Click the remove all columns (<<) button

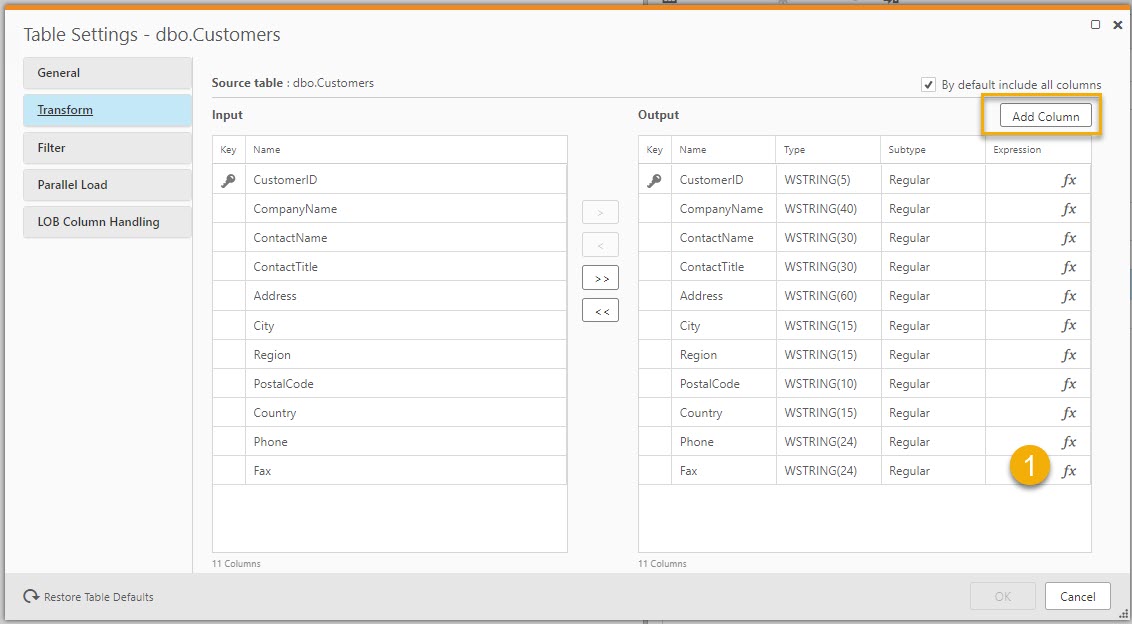pos(600,311)
